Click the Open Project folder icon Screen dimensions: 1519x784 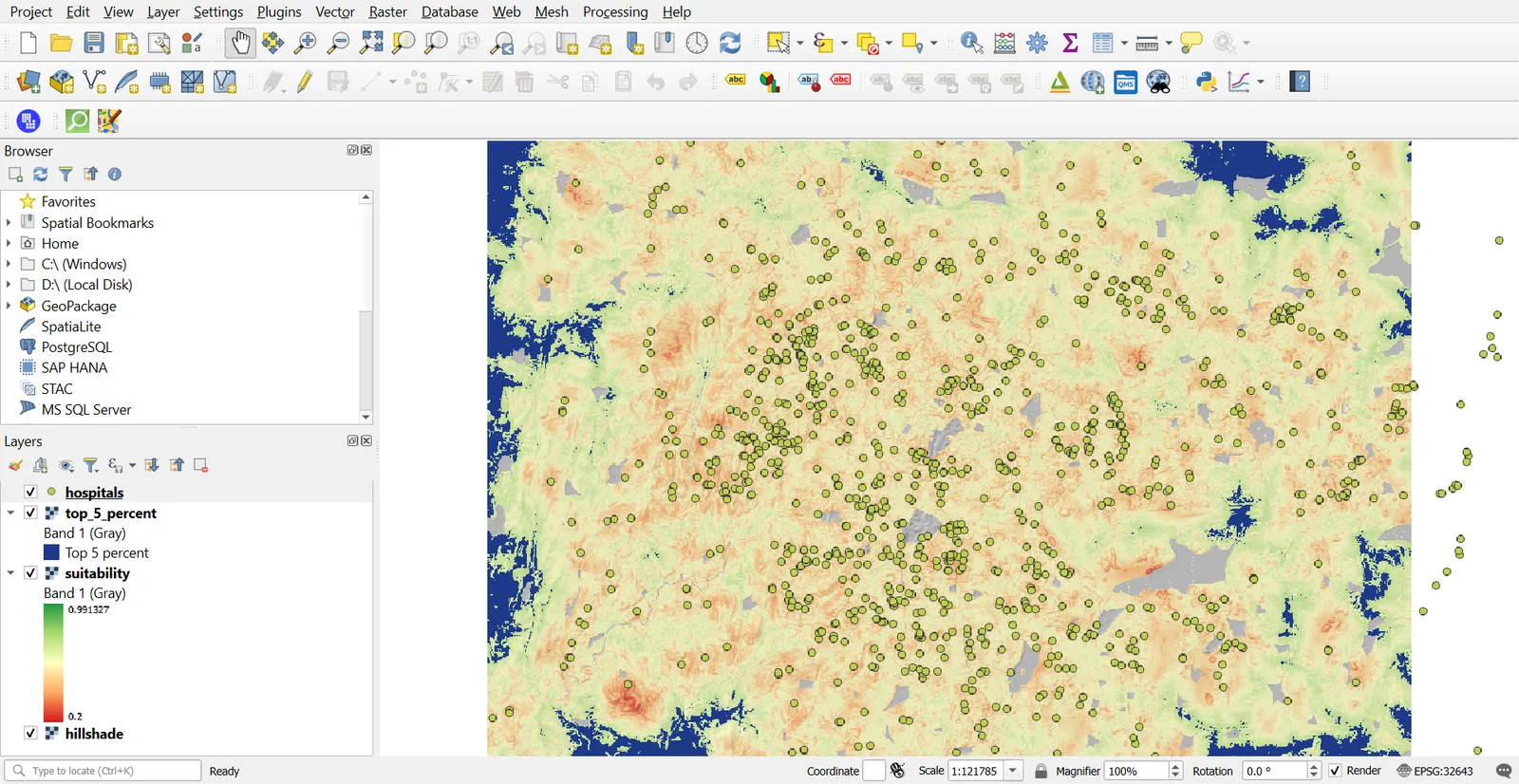coord(62,43)
